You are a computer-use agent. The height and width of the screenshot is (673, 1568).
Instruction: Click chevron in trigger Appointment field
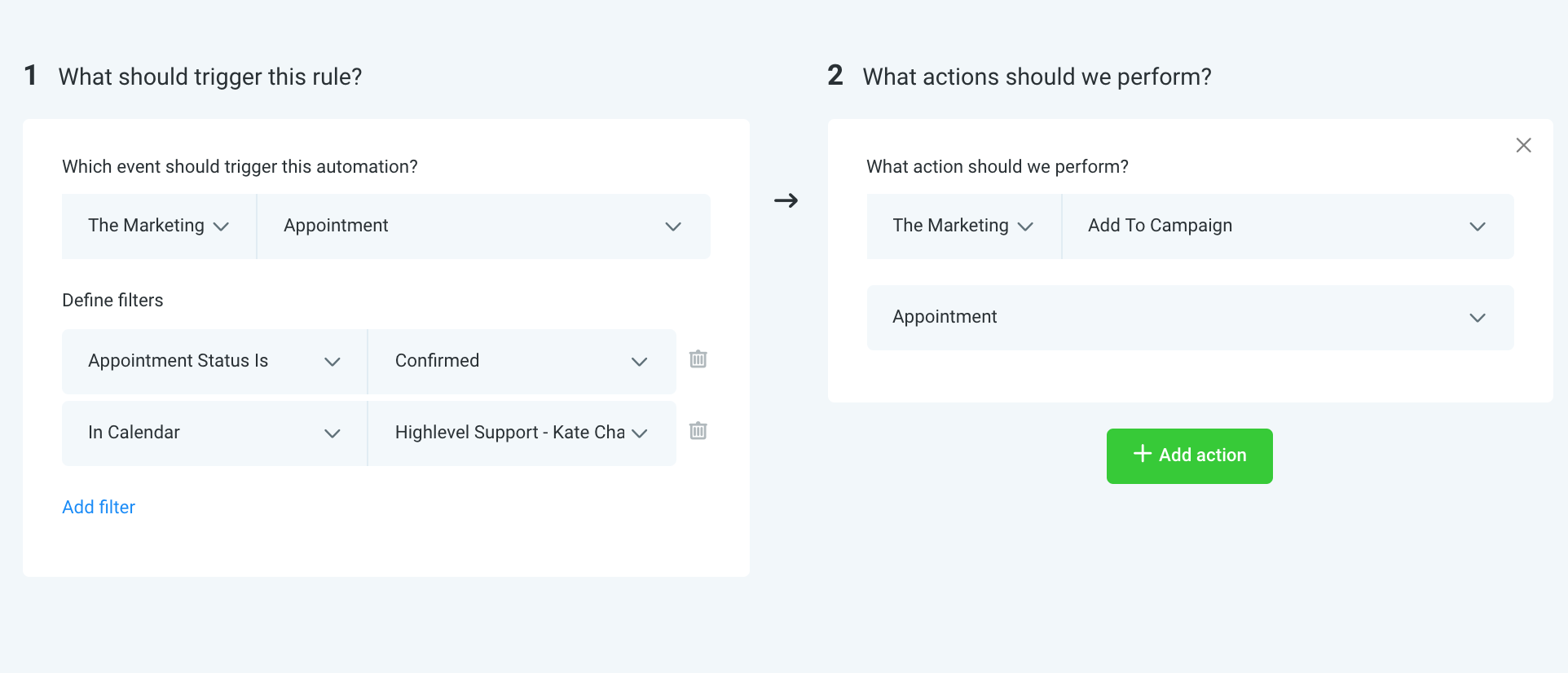coord(673,227)
